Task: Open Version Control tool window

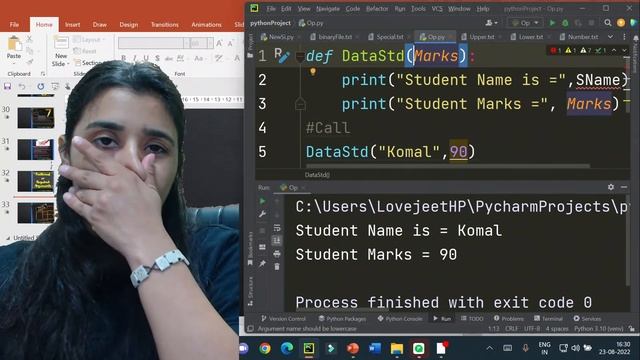Action: click(x=283, y=318)
